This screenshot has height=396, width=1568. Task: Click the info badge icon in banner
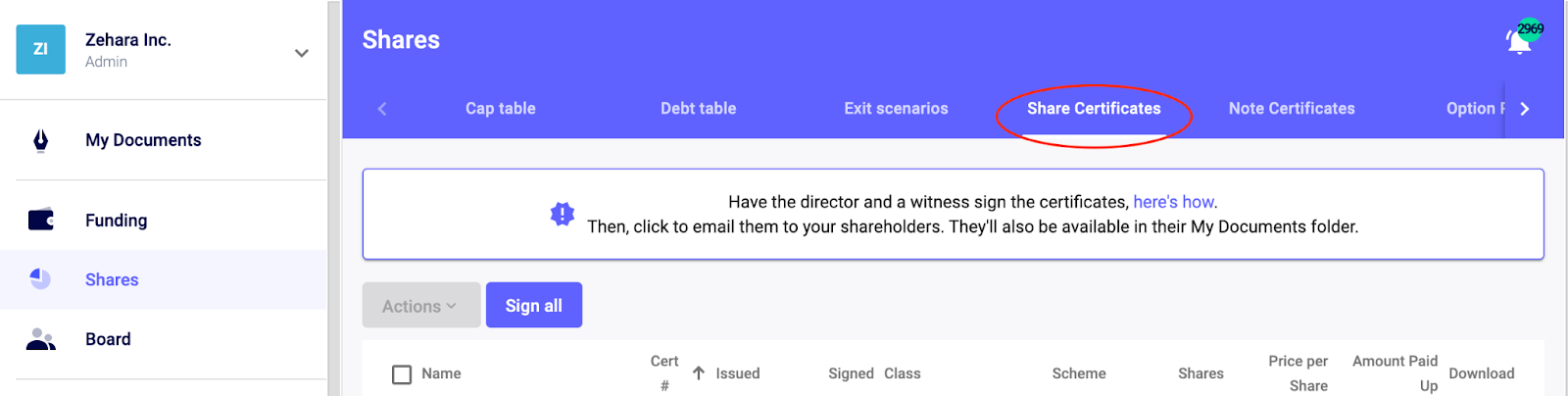coord(562,214)
